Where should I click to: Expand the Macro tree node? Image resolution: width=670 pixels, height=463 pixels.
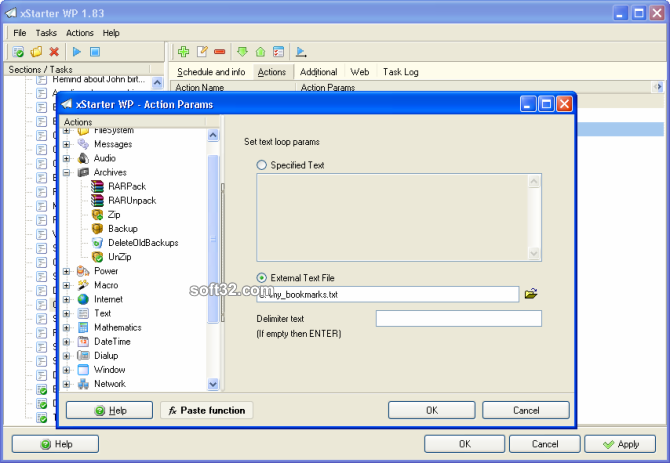click(x=67, y=285)
